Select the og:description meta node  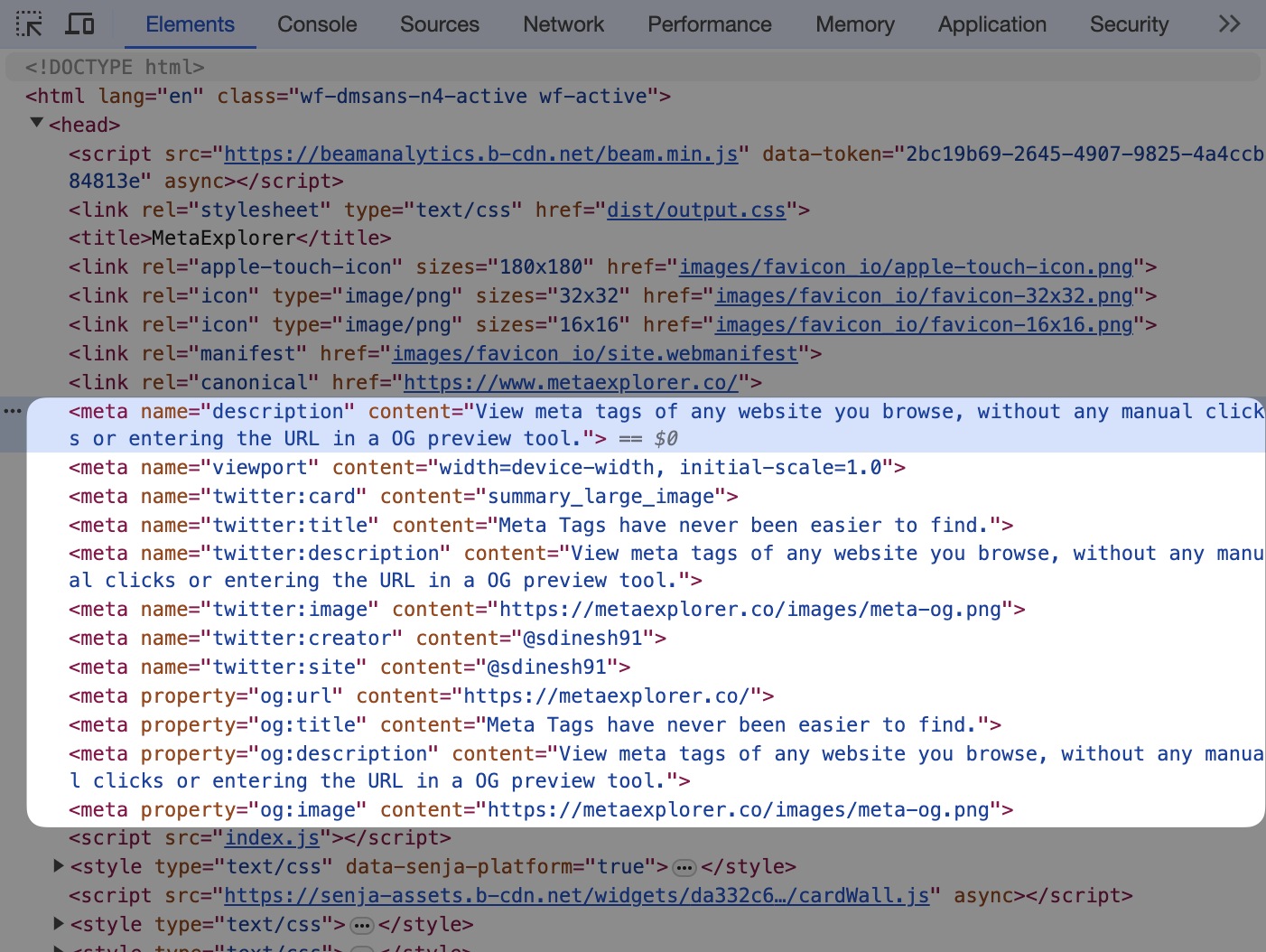click(666, 768)
